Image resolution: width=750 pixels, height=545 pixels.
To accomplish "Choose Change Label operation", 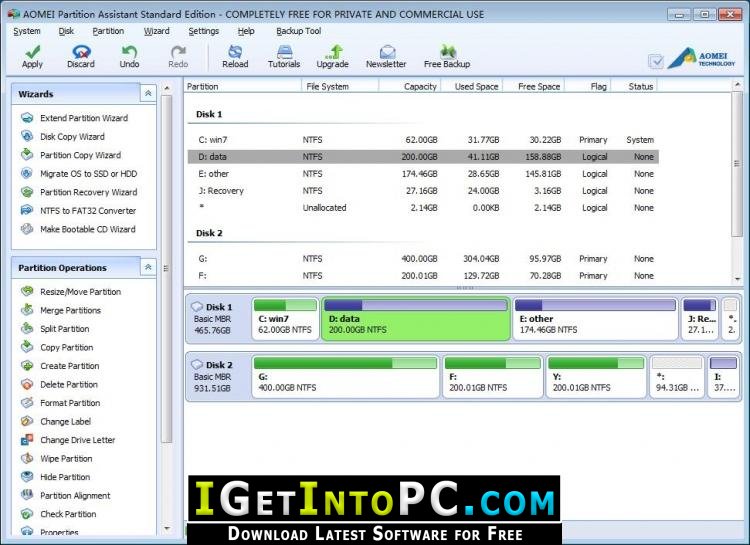I will click(56, 422).
